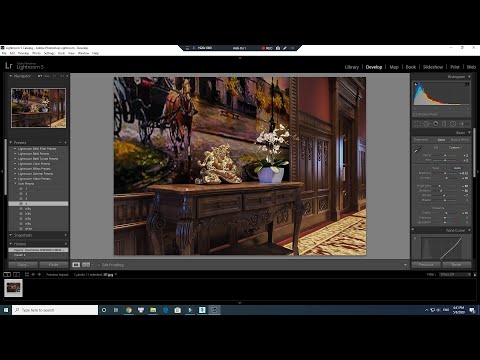Expand Lightroom Color Presets folder
480x360 pixels.
(x=15, y=164)
